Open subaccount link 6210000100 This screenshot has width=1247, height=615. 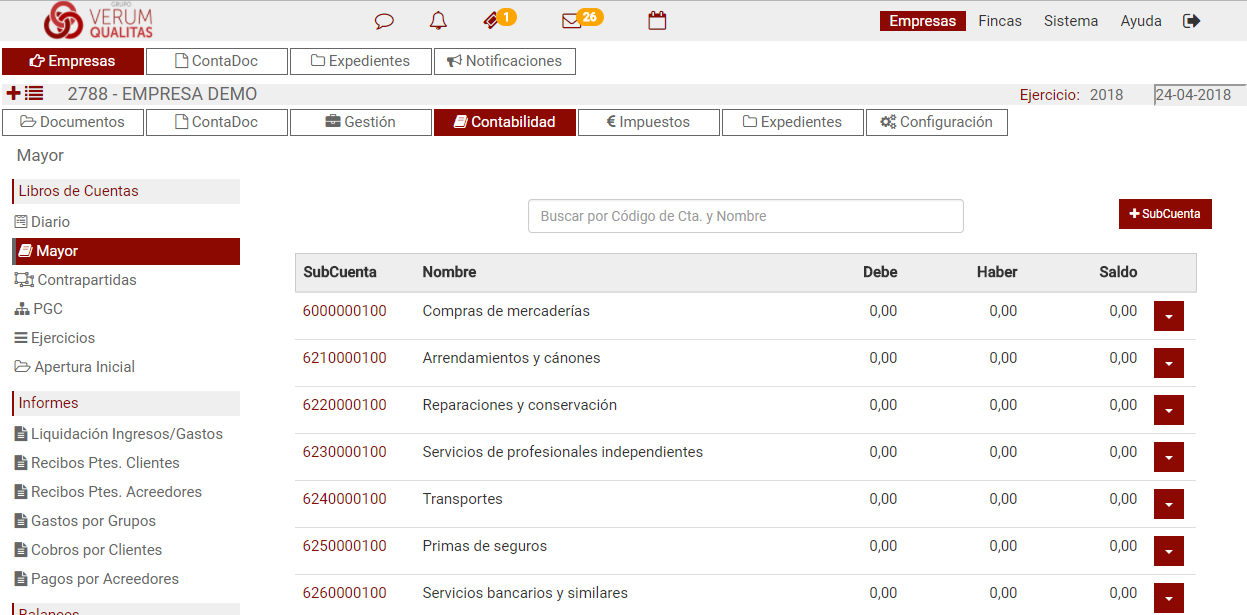click(344, 358)
